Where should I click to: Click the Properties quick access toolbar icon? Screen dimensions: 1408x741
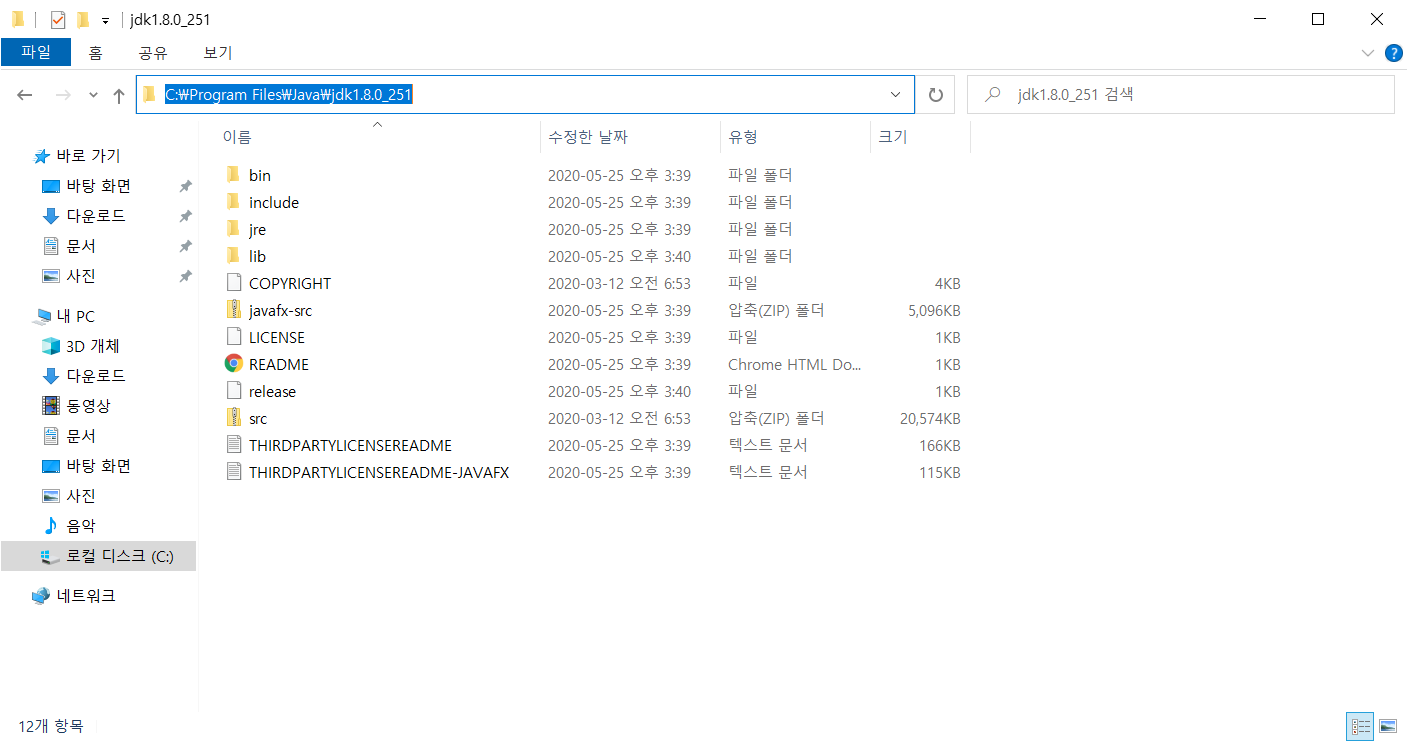coord(58,19)
